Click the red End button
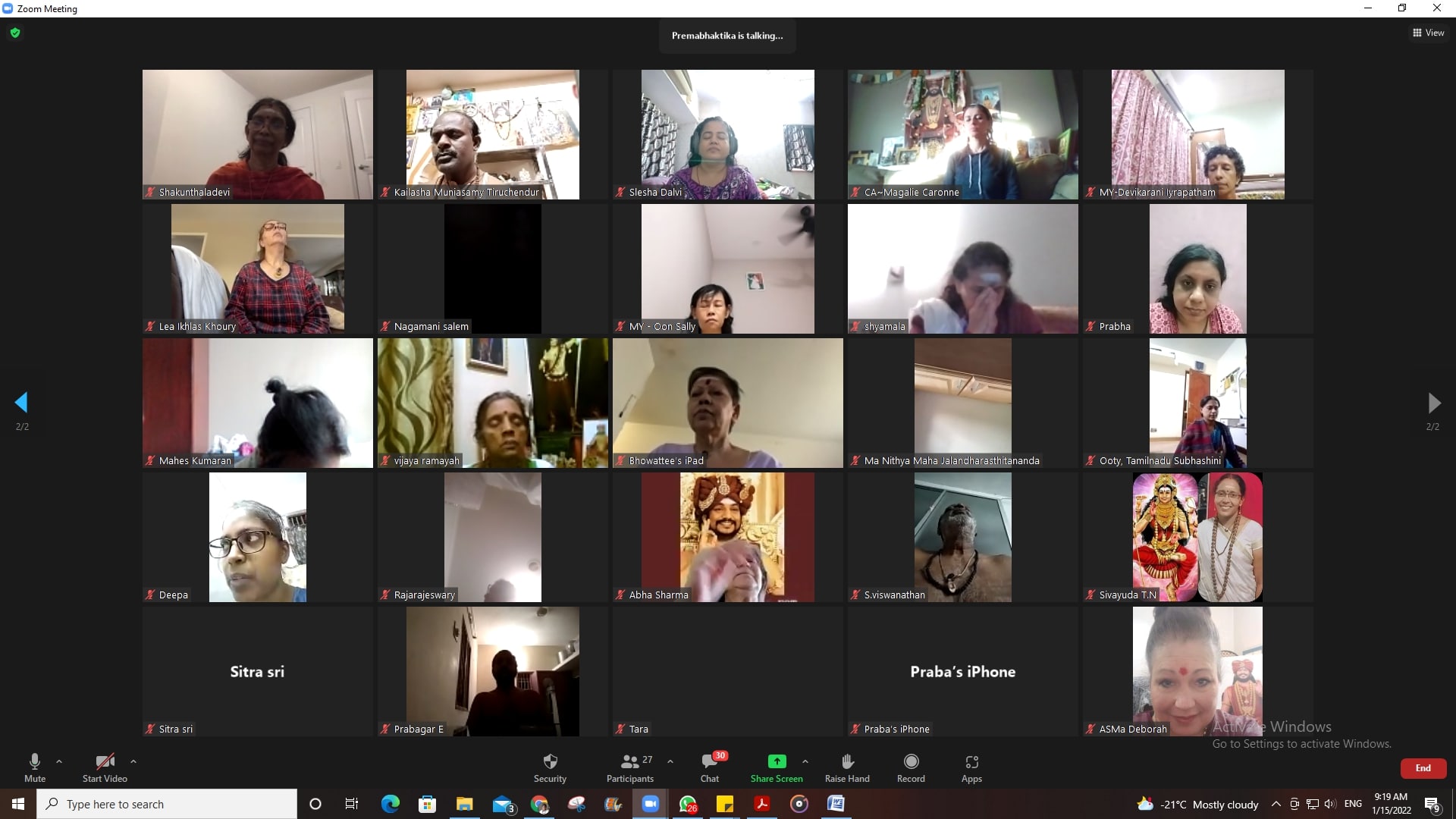Screen dimensions: 1456x819 tap(1423, 768)
